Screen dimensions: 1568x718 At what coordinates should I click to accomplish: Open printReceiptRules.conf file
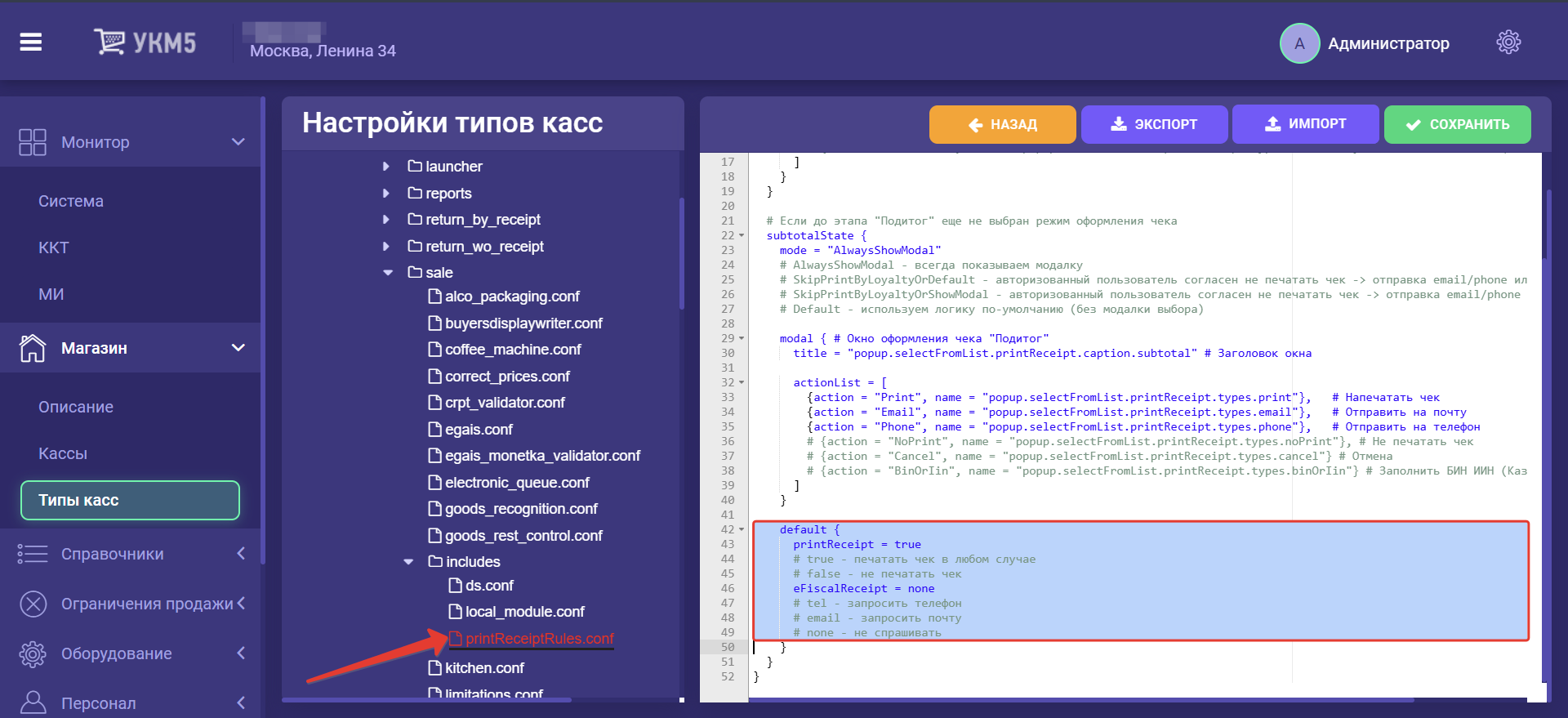pyautogui.click(x=540, y=639)
